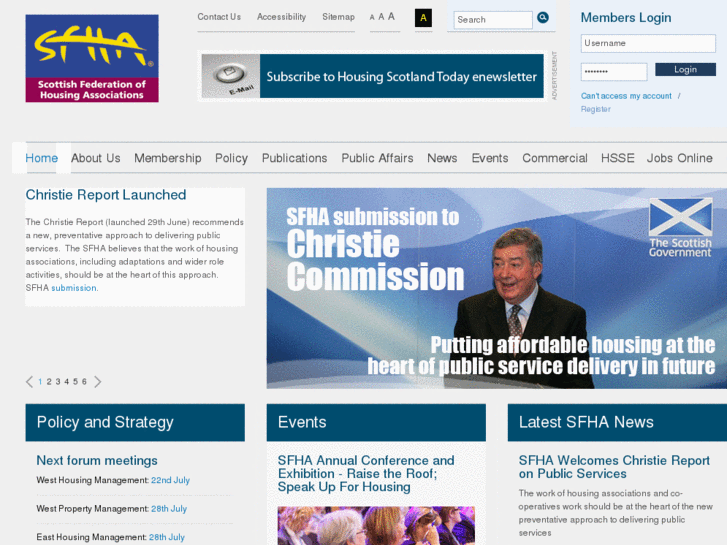Open the Accessibility link
727x545 pixels.
pyautogui.click(x=281, y=17)
